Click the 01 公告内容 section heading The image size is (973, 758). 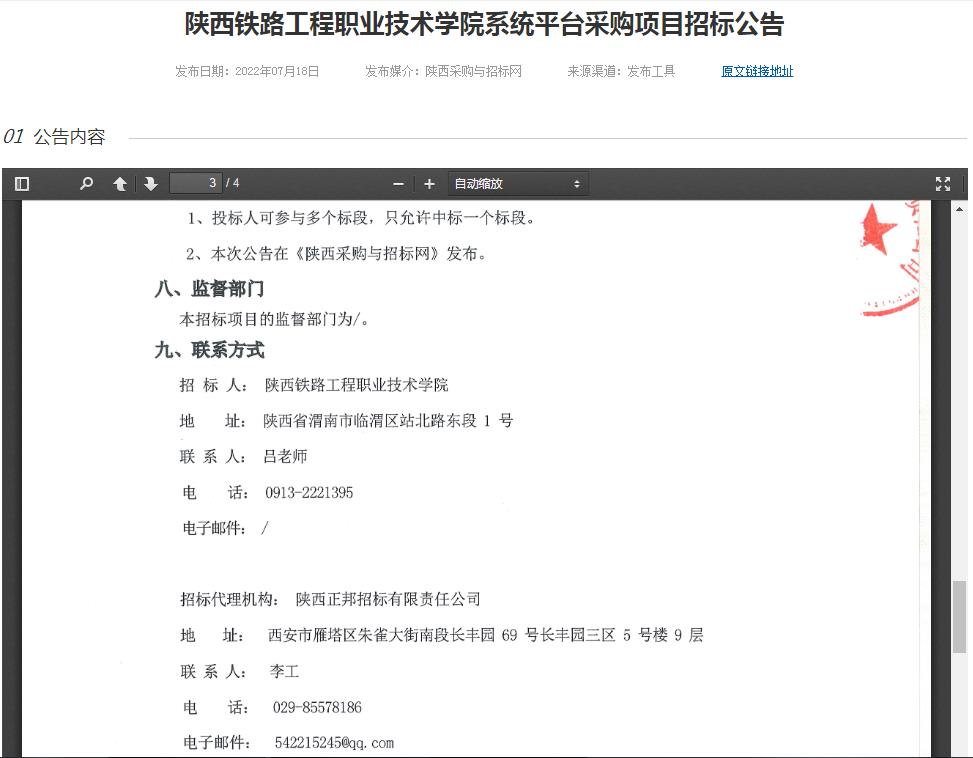coord(54,136)
